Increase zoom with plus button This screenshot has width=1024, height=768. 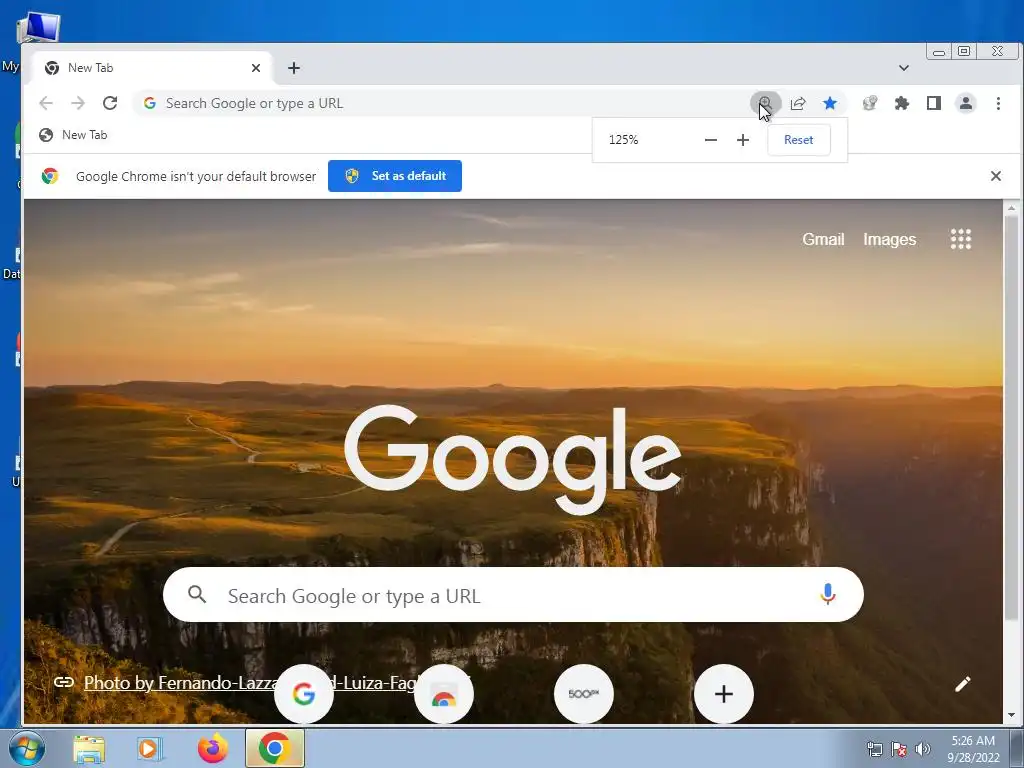pos(743,140)
